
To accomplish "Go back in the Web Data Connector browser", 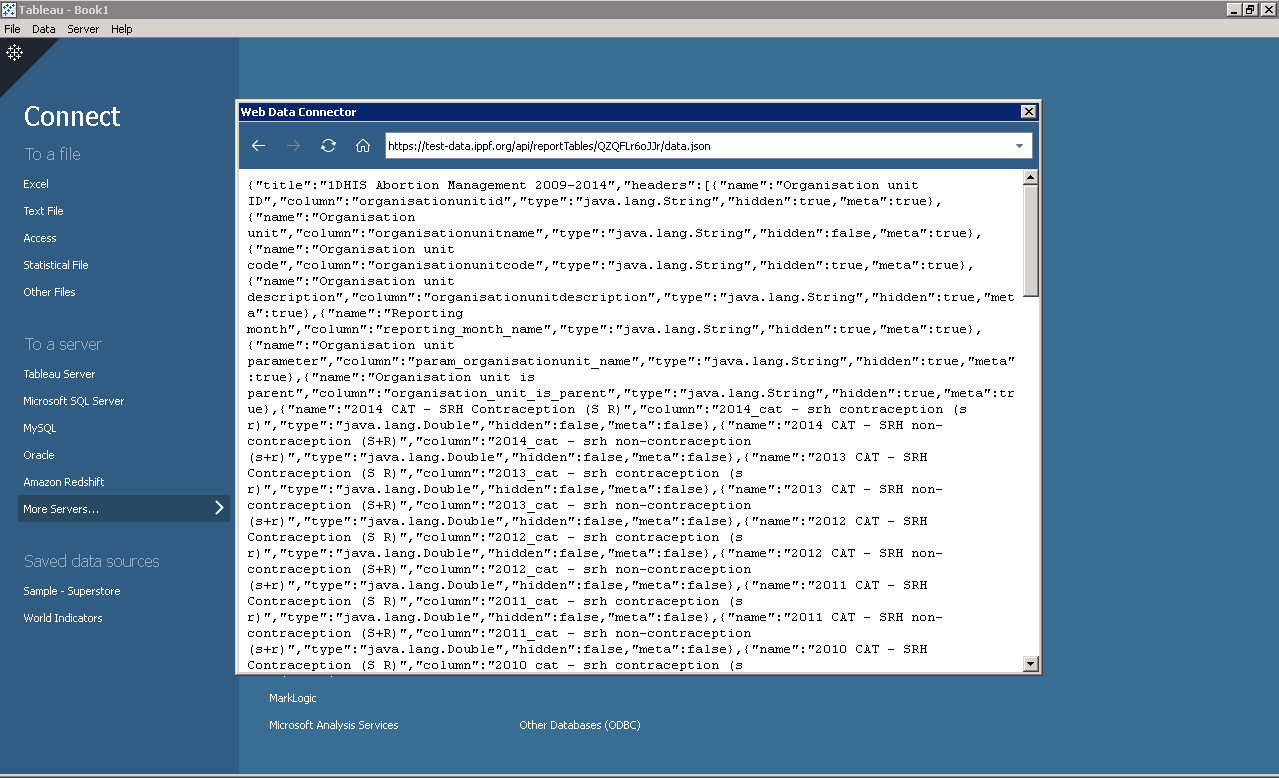I will point(258,146).
